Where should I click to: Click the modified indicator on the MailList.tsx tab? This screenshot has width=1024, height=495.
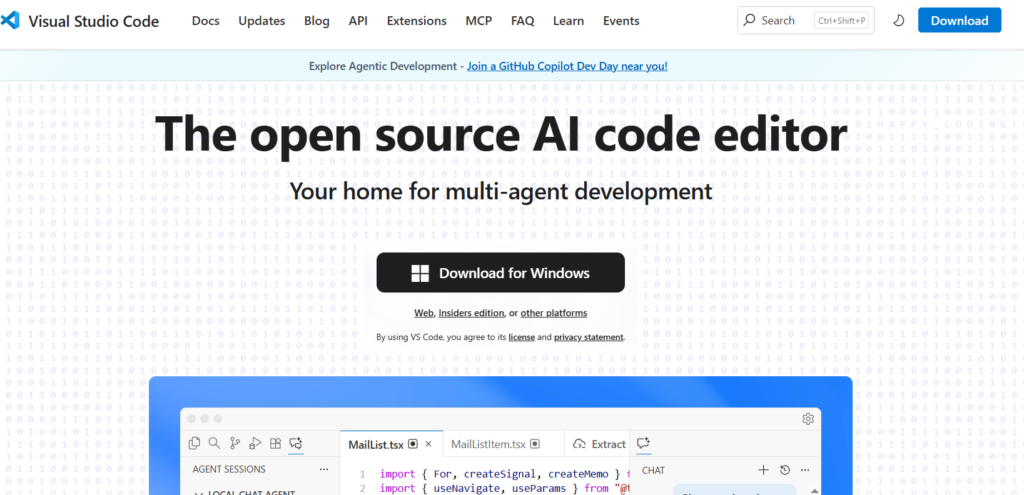[413, 444]
